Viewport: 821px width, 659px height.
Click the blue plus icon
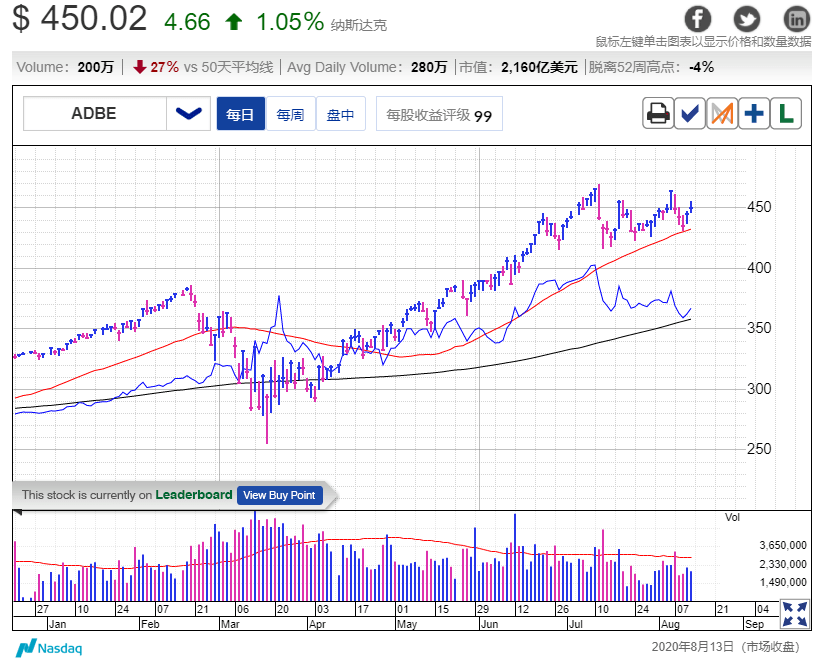754,113
